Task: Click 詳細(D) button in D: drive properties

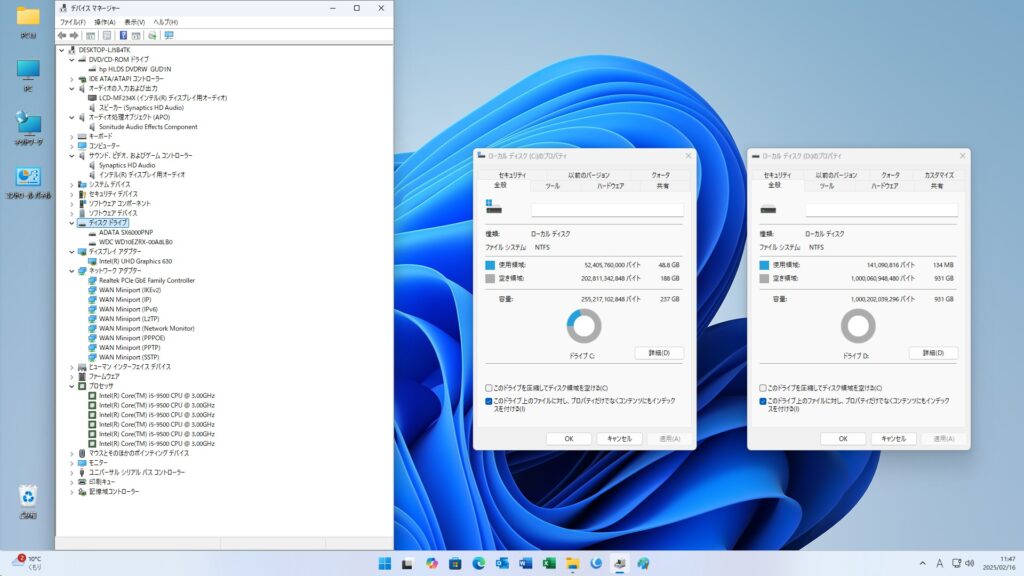Action: tap(933, 353)
